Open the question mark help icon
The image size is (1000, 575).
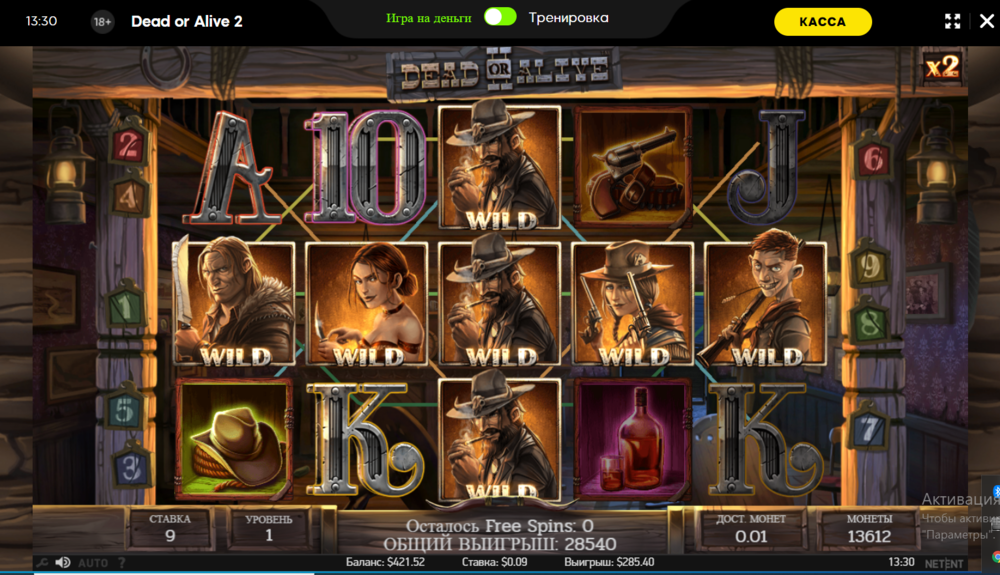coord(122,563)
